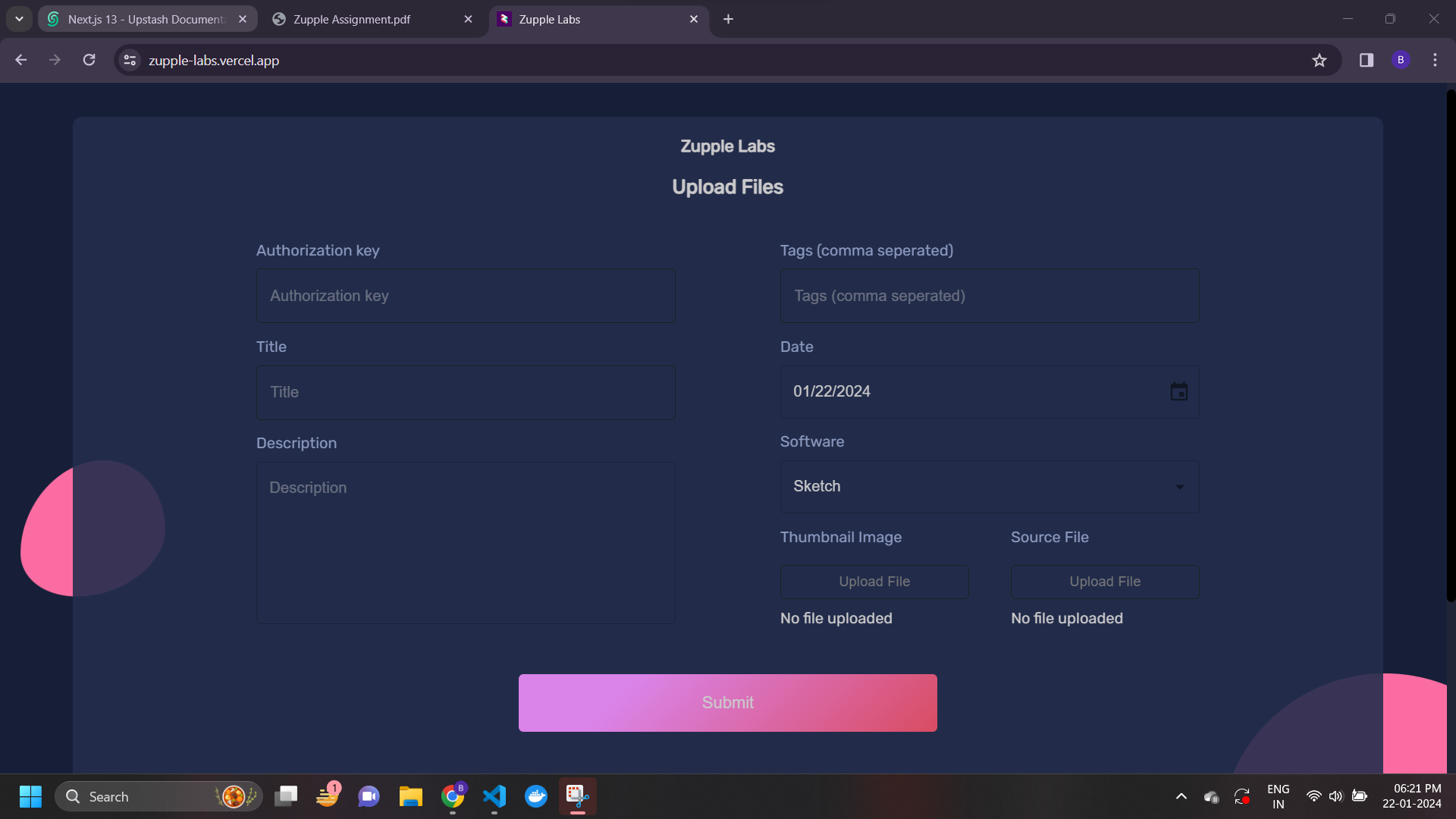The image size is (1456, 819).
Task: Show hidden system tray icons
Action: (x=1181, y=796)
